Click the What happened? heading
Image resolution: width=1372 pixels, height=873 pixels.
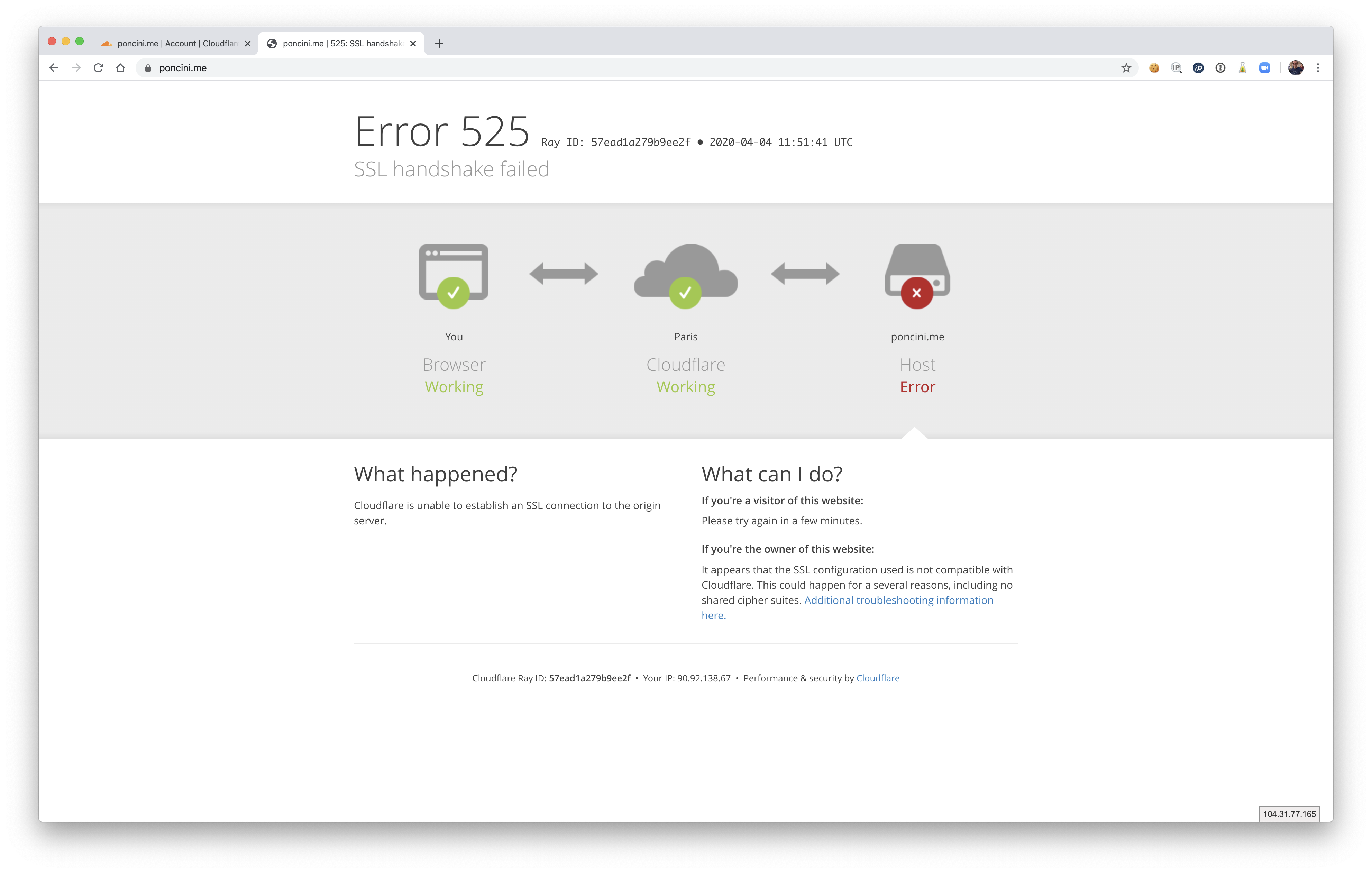pos(435,474)
